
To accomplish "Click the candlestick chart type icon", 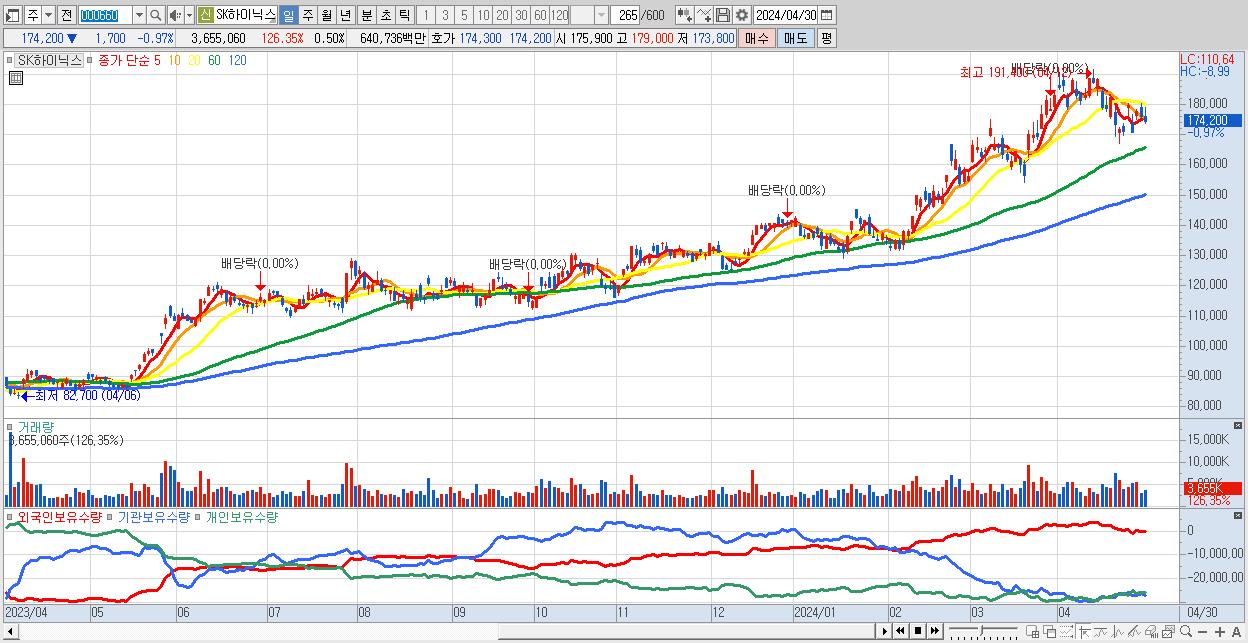I will pos(685,15).
